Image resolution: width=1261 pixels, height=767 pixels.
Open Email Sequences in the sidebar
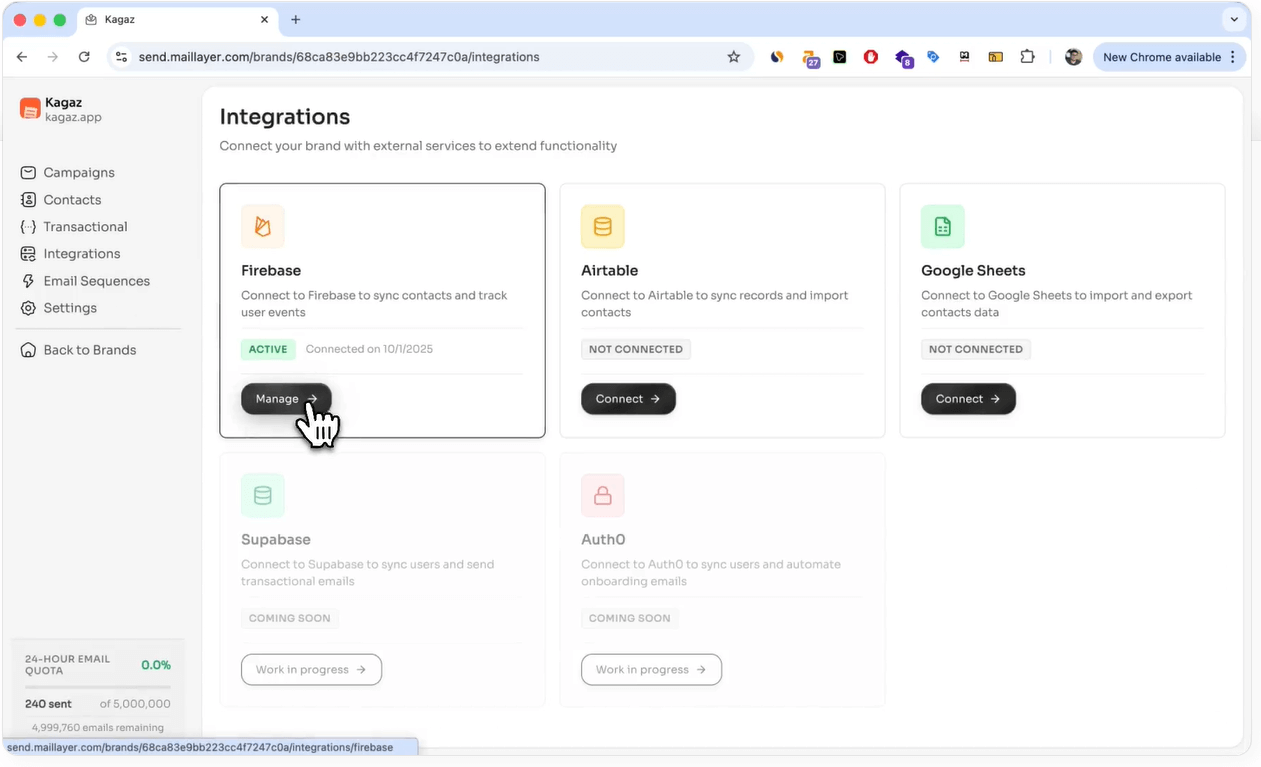[x=96, y=280]
